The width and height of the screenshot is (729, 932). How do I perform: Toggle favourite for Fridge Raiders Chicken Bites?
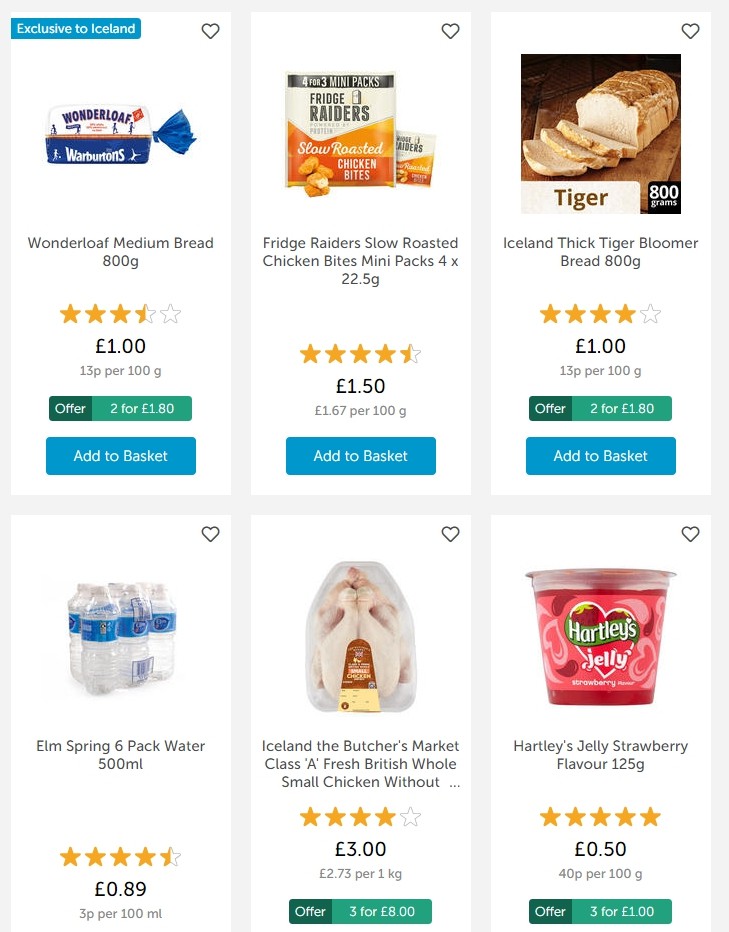coord(450,31)
